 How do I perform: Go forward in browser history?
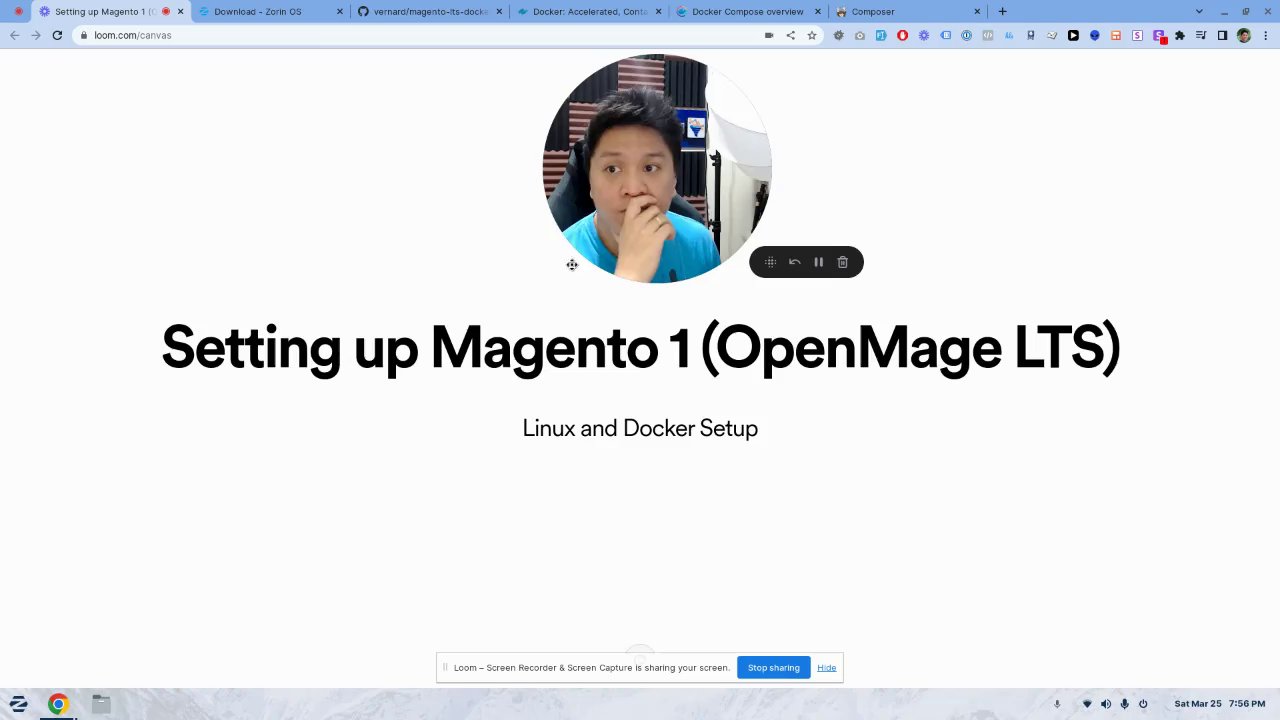pyautogui.click(x=35, y=35)
